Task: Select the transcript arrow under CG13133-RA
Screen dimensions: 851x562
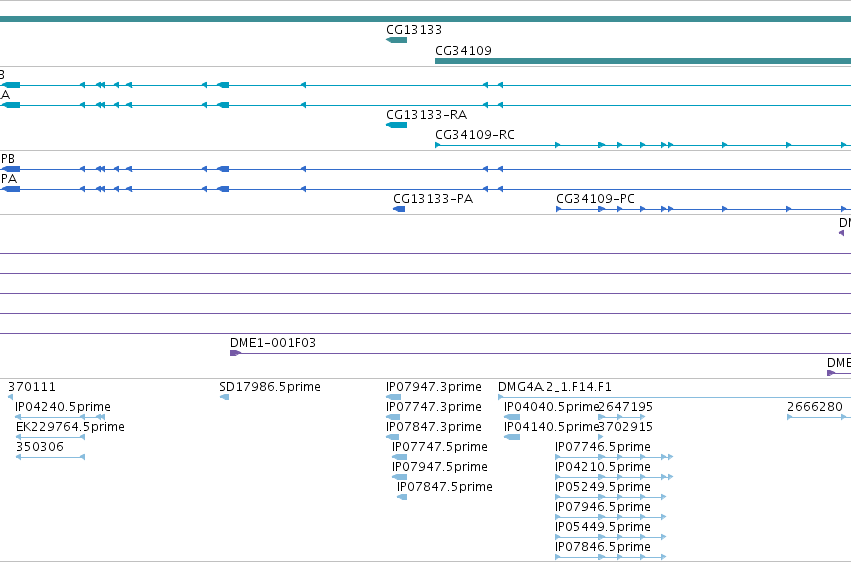Action: [396, 125]
